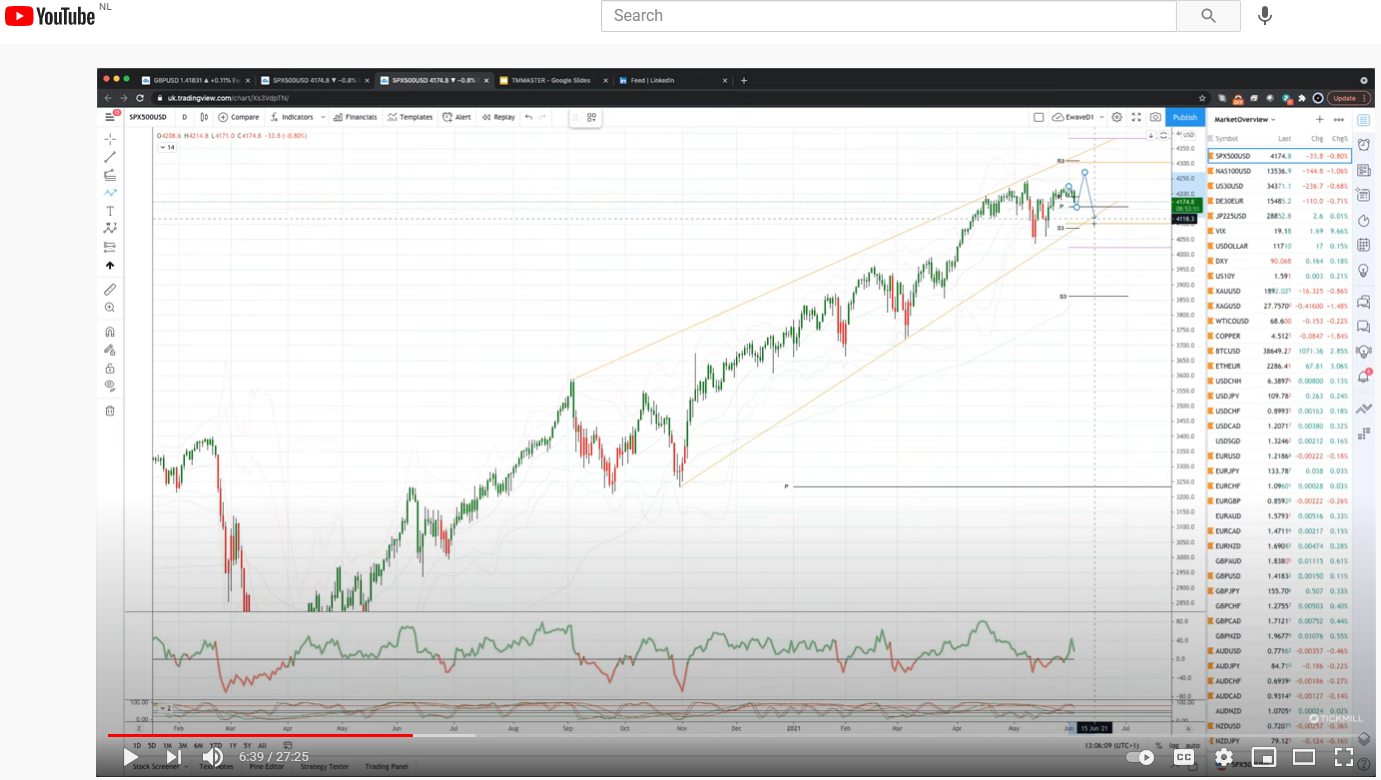Viewport: 1381px width, 780px height.
Task: Expand the favorite indicators dropdown arrow
Action: 322,117
